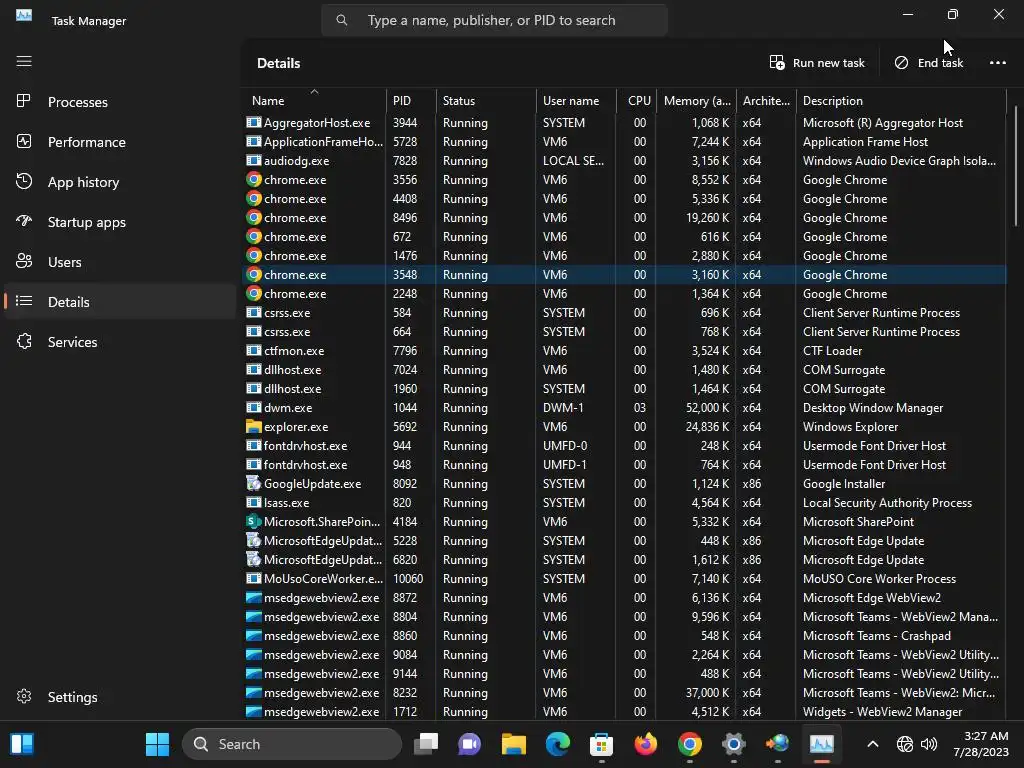Viewport: 1024px width, 768px height.
Task: Open the three-dot more options menu
Action: [x=997, y=63]
